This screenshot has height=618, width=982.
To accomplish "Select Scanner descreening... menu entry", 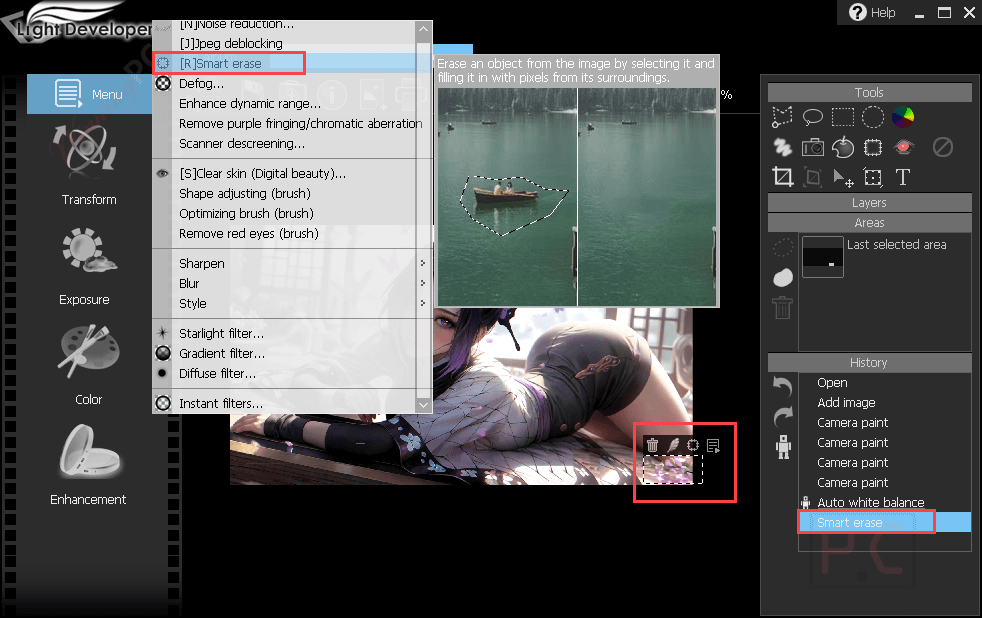I will (284, 143).
